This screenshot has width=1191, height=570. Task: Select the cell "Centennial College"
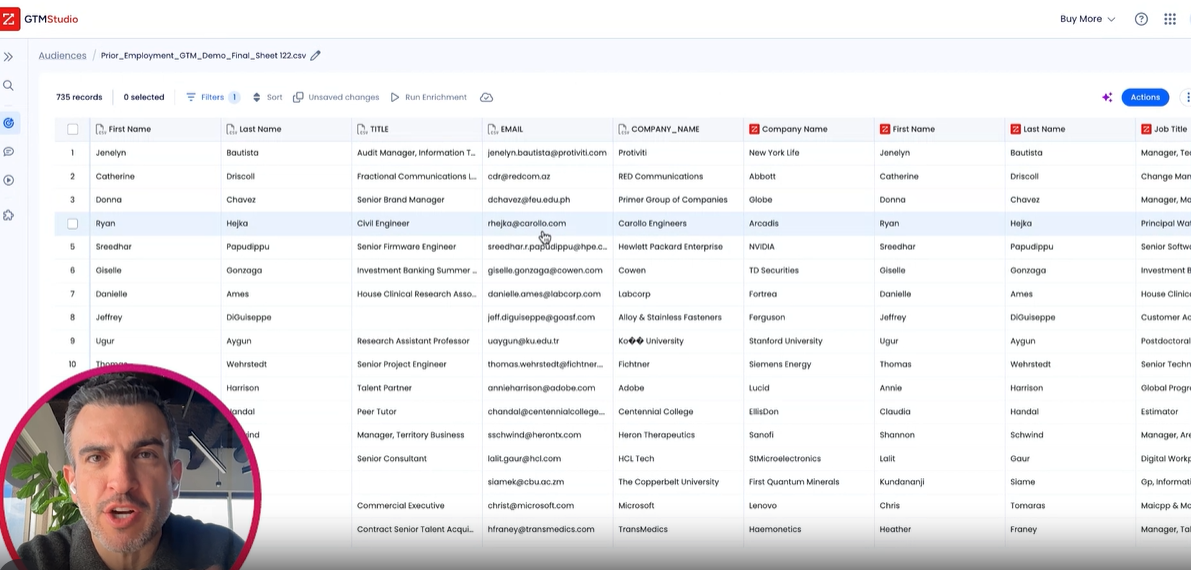[678, 412]
